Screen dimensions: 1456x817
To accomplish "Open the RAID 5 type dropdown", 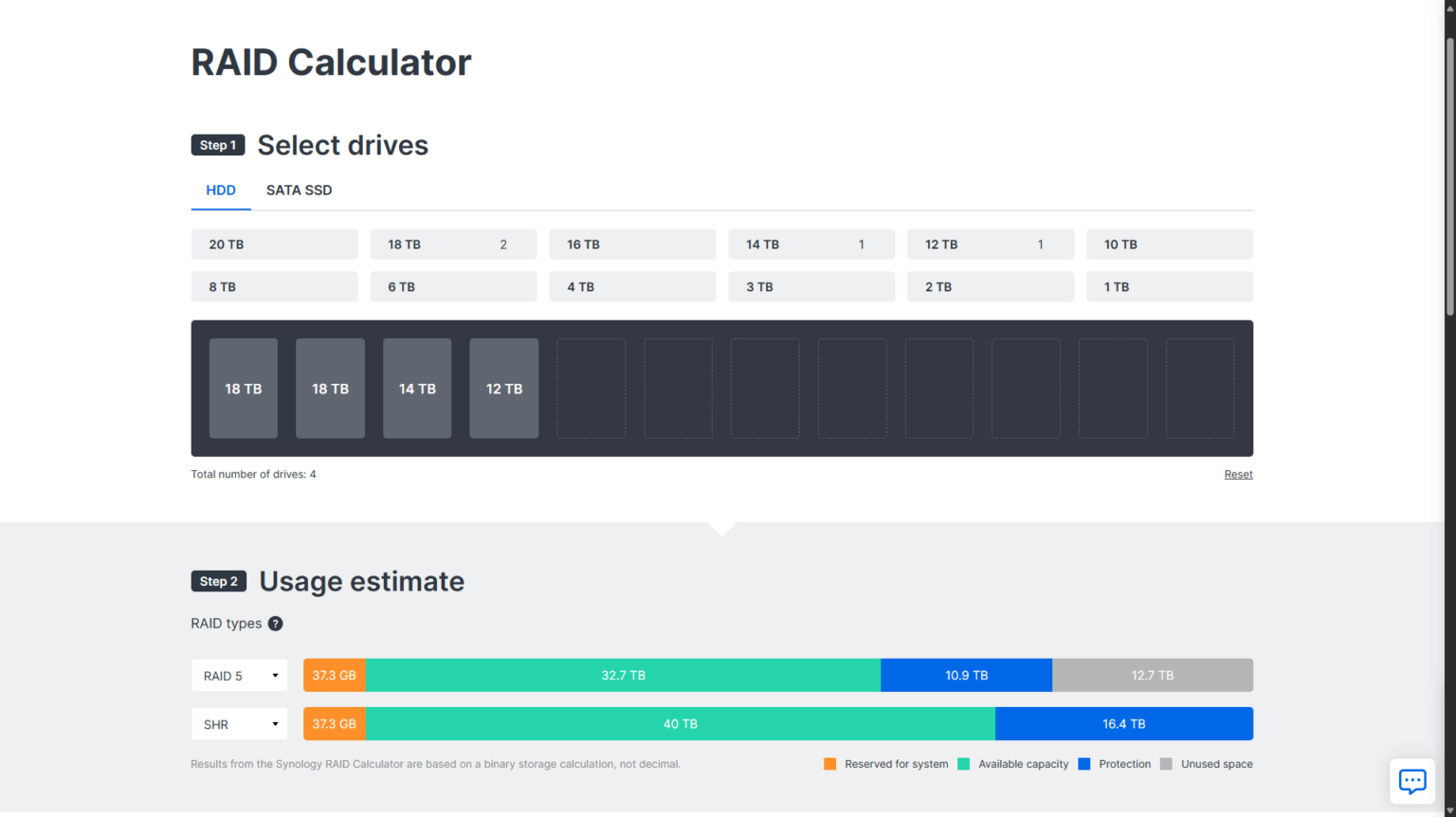I will [239, 675].
